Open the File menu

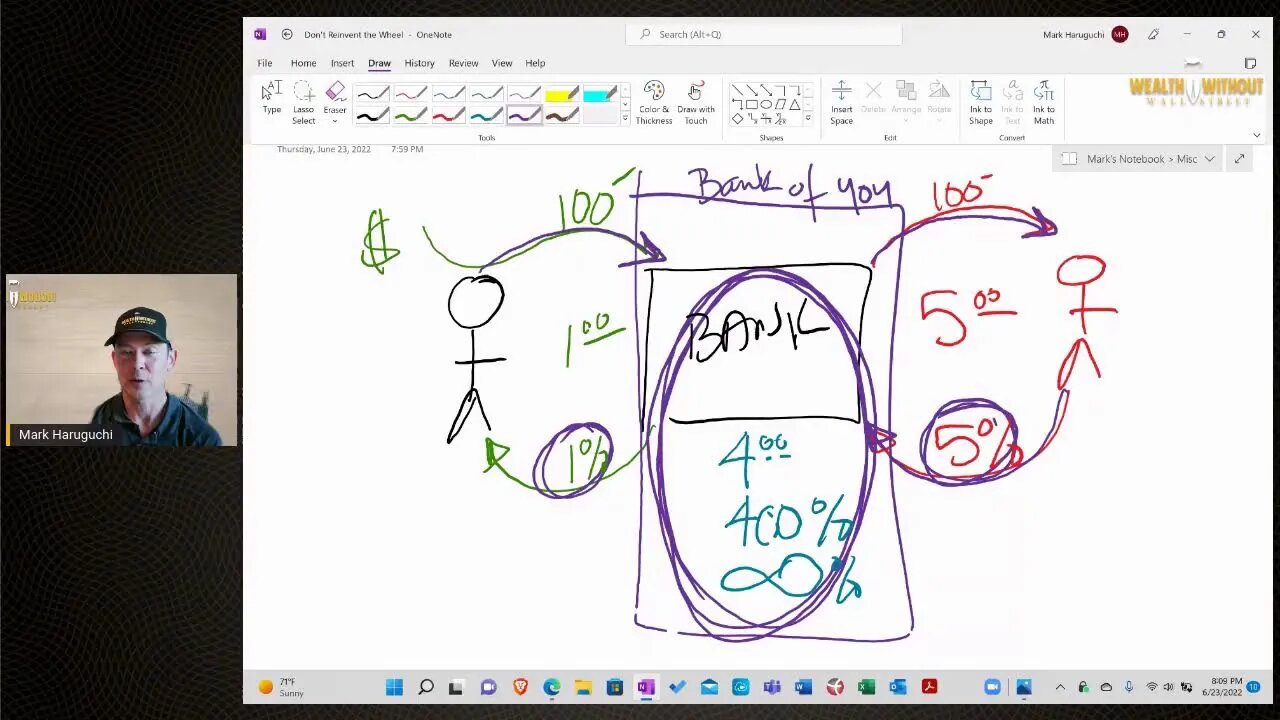[265, 63]
